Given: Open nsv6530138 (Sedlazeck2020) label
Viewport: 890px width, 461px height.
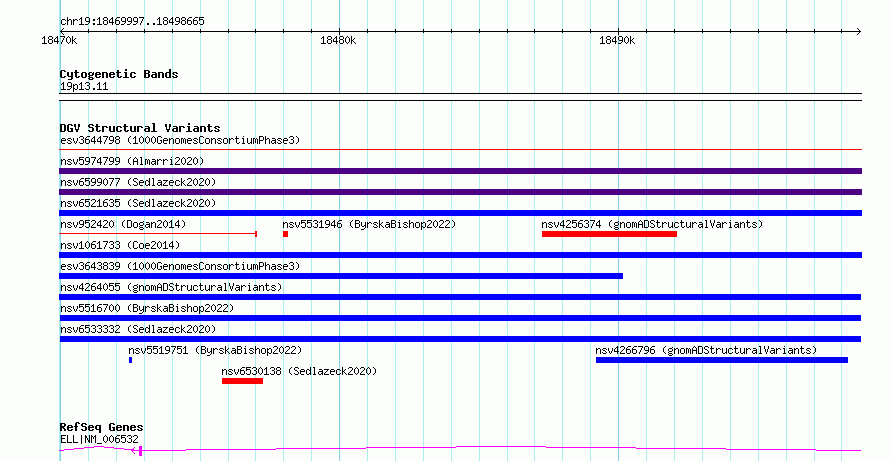Looking at the screenshot, I should coord(299,371).
